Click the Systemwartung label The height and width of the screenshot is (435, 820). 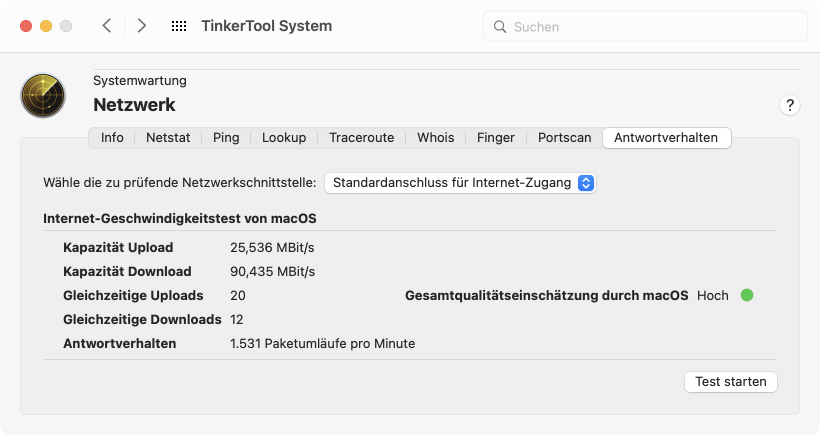tap(140, 81)
